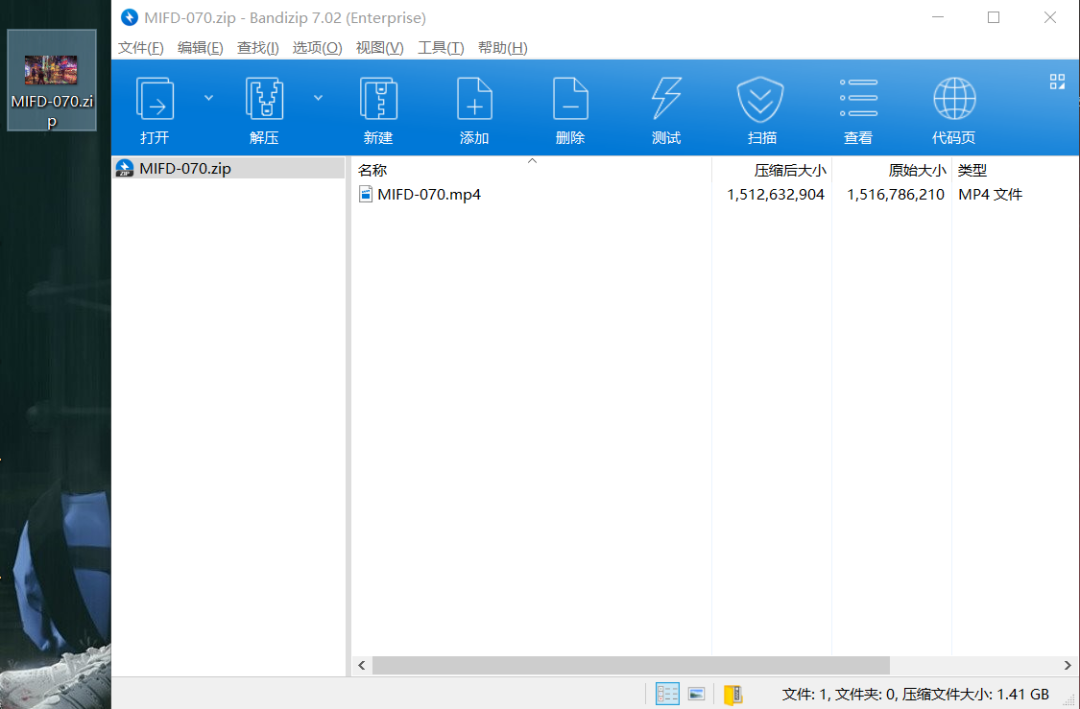Open the 视图(V) menu
1080x709 pixels.
pyautogui.click(x=380, y=48)
